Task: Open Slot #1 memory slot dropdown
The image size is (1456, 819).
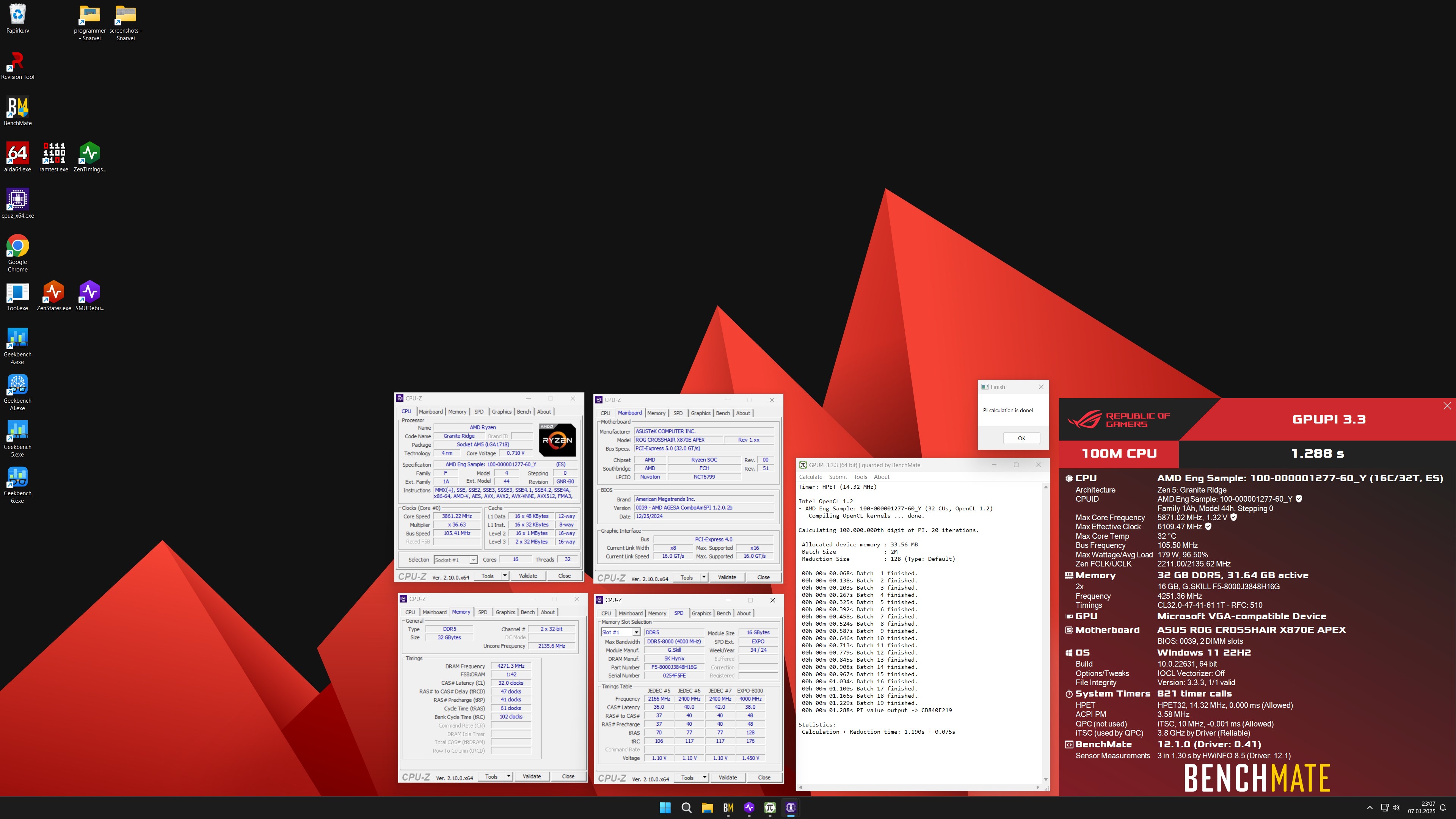Action: point(620,632)
